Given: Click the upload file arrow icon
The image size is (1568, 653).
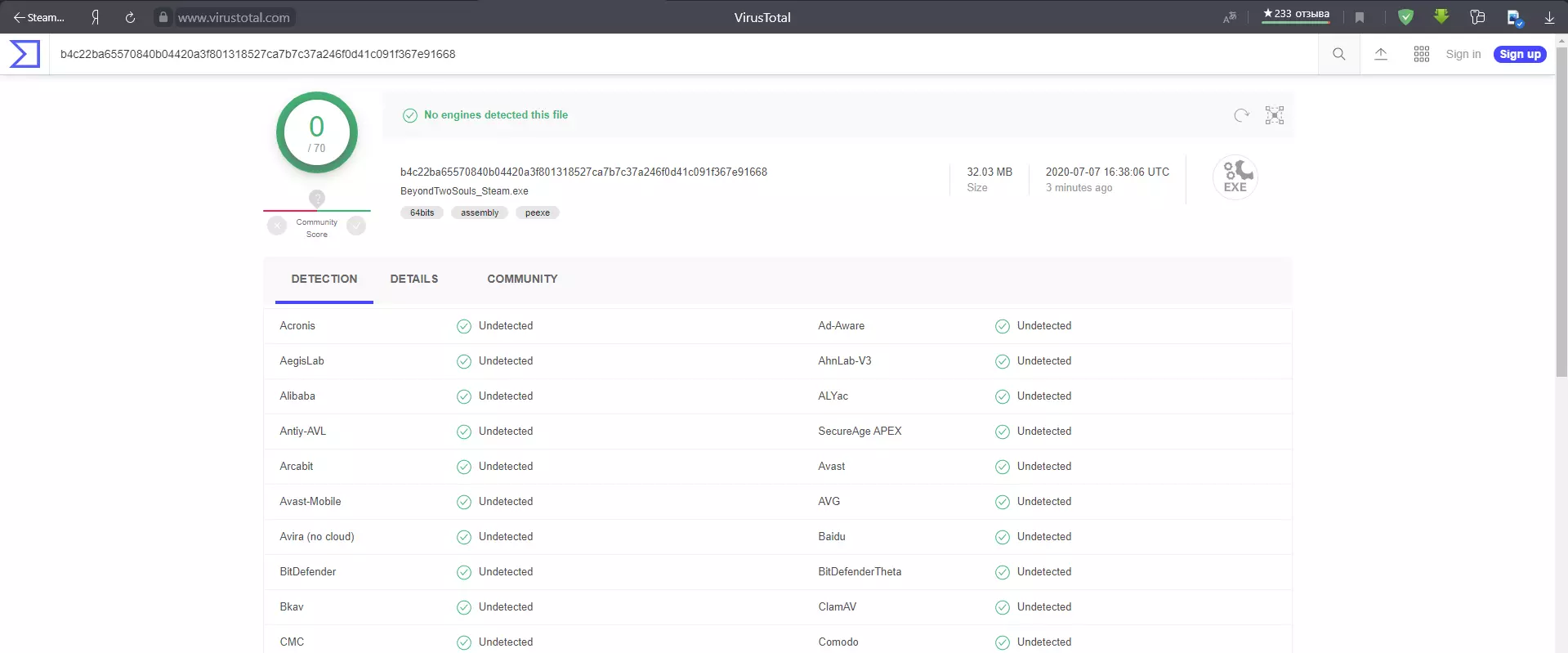Looking at the screenshot, I should (x=1381, y=54).
